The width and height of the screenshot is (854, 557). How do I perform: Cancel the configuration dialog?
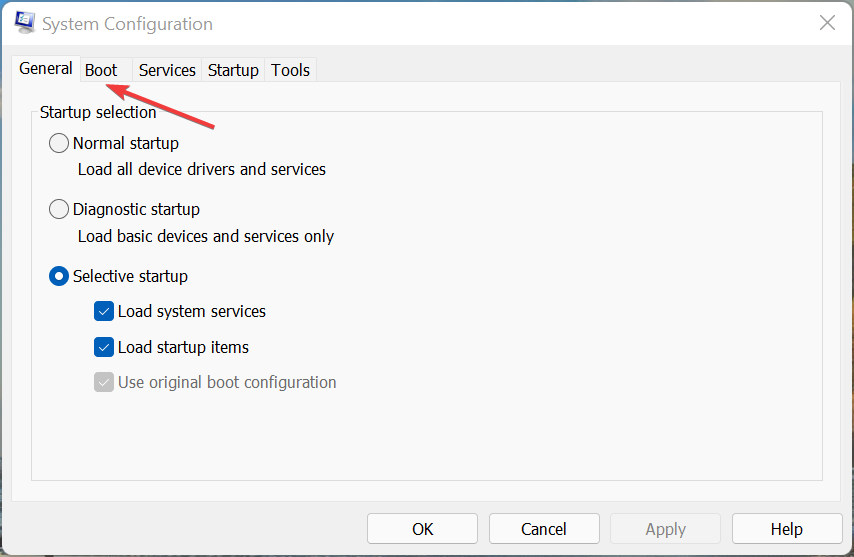click(x=544, y=529)
